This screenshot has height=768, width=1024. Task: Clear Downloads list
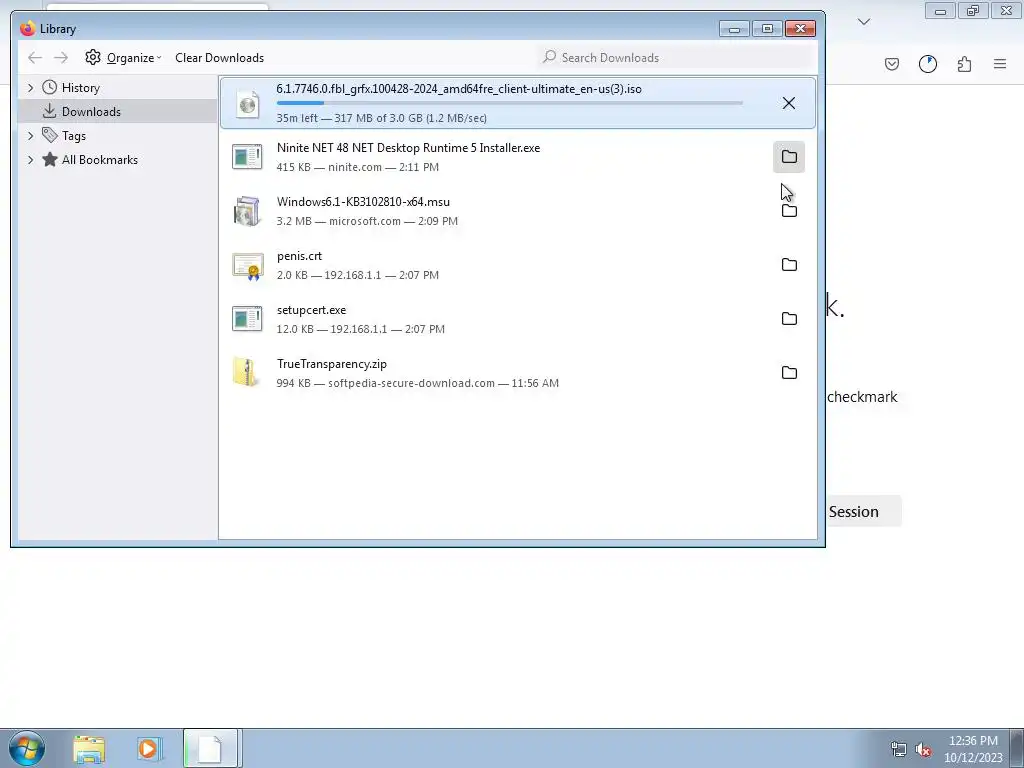click(219, 57)
